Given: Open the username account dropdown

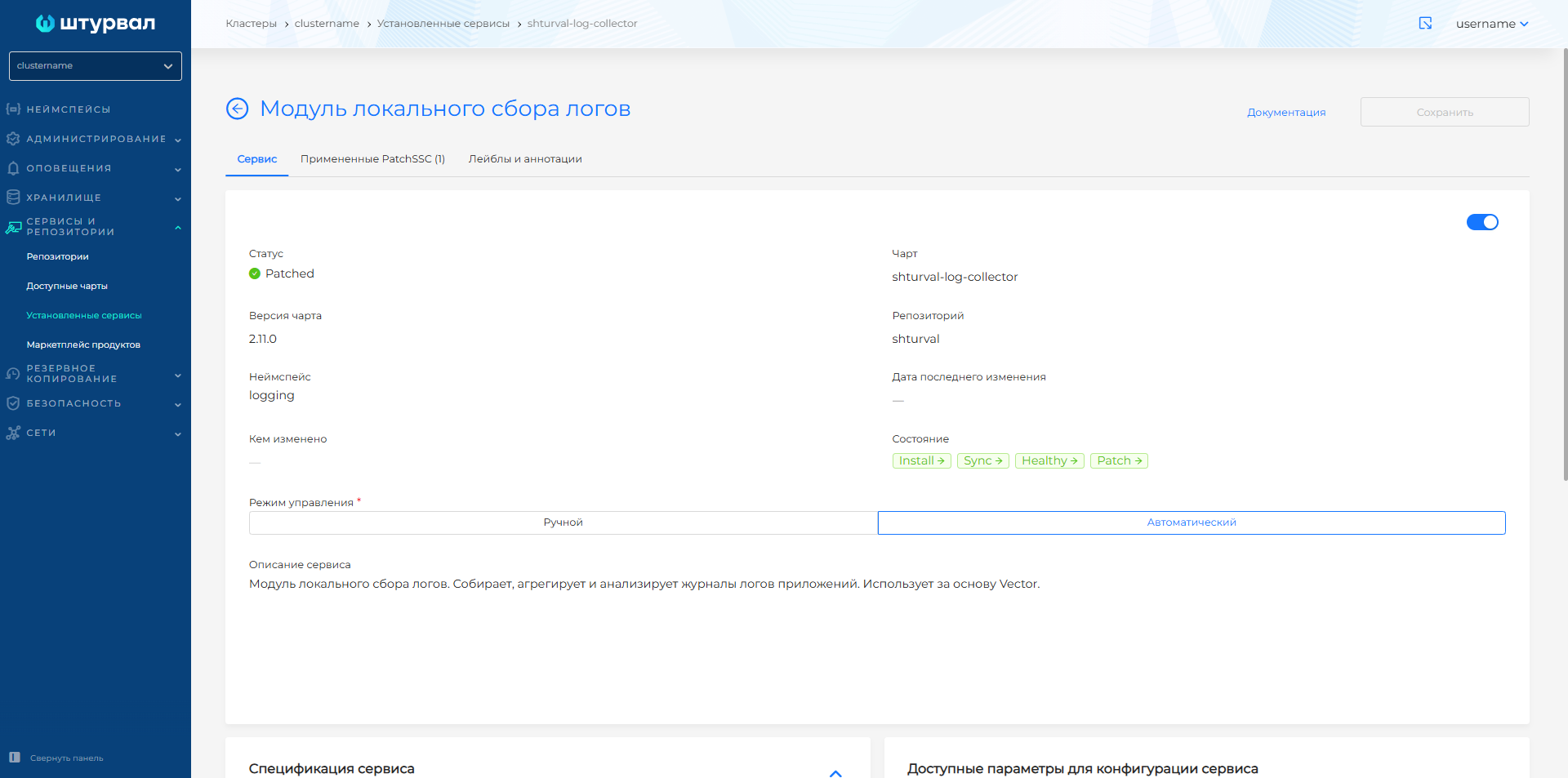Looking at the screenshot, I should tap(1491, 24).
